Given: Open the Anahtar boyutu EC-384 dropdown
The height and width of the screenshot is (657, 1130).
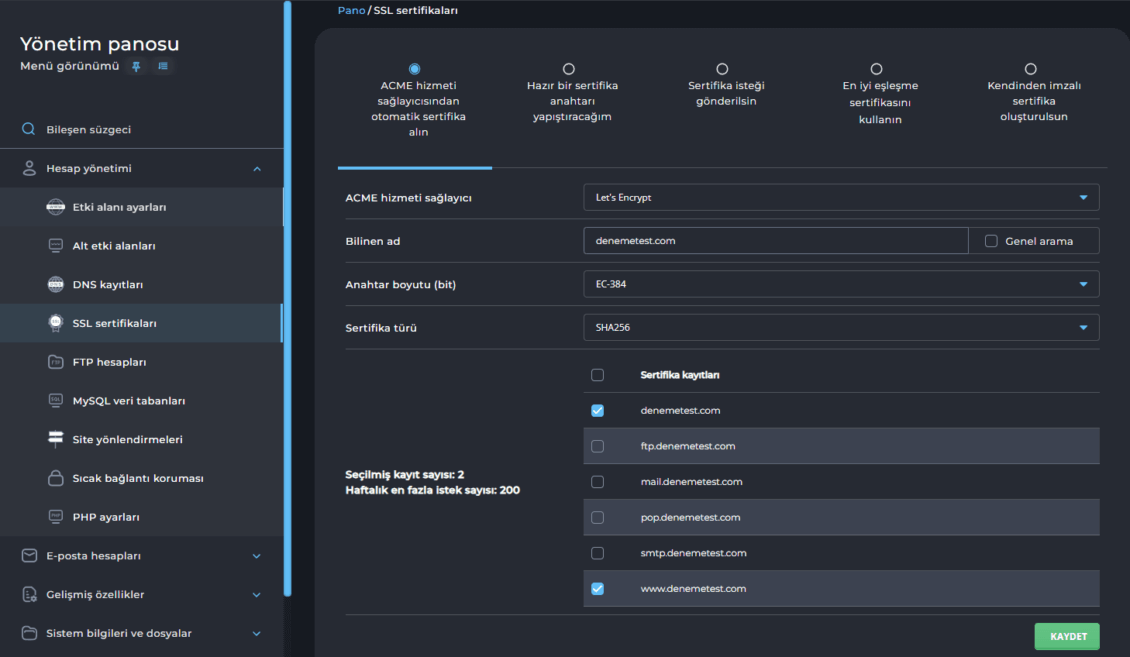Looking at the screenshot, I should (841, 284).
